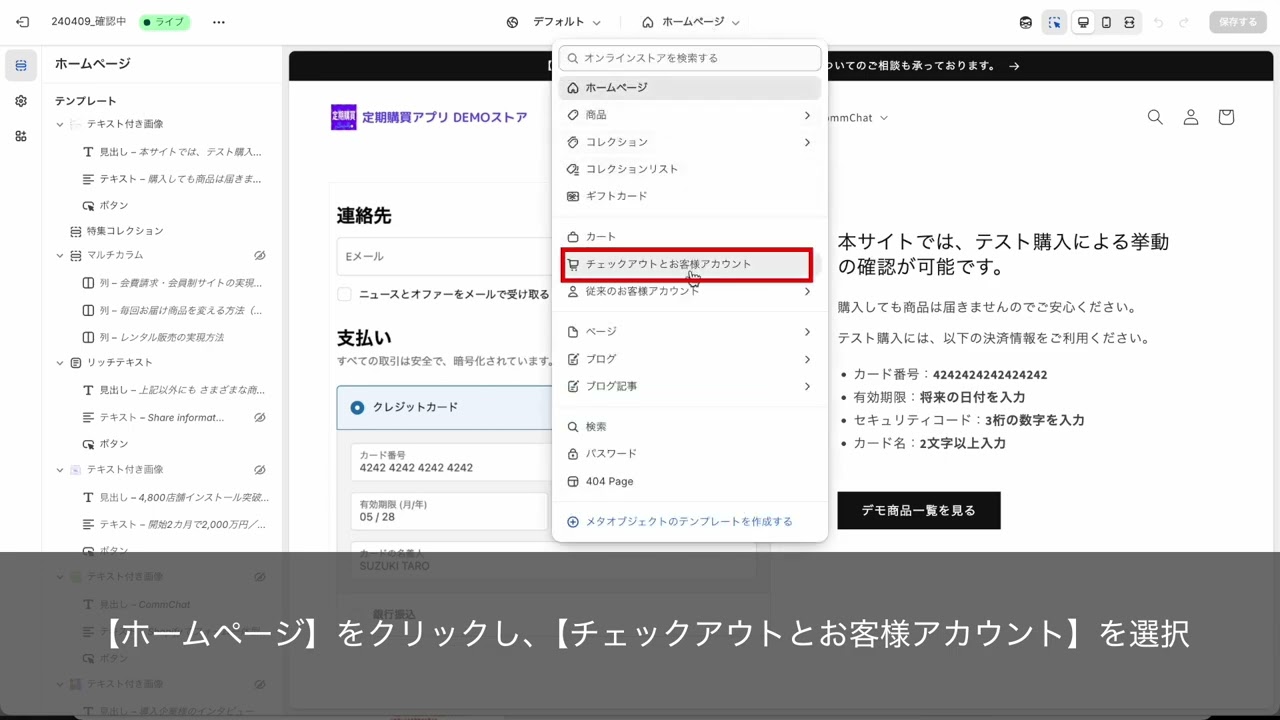Click the 定期購買アプリ DEMOストア logo
This screenshot has width=1280, height=720.
429,117
